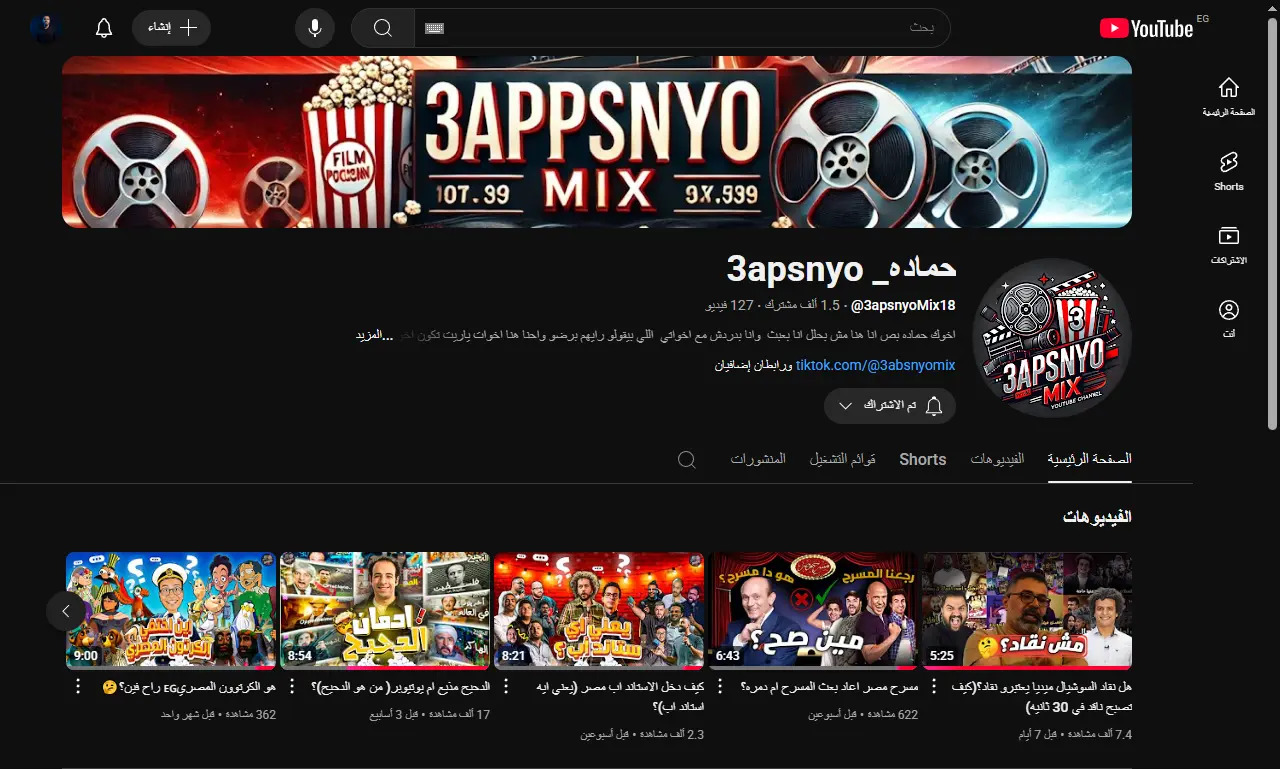
Task: Open the on-screen keyboard icon in search
Action: click(434, 28)
